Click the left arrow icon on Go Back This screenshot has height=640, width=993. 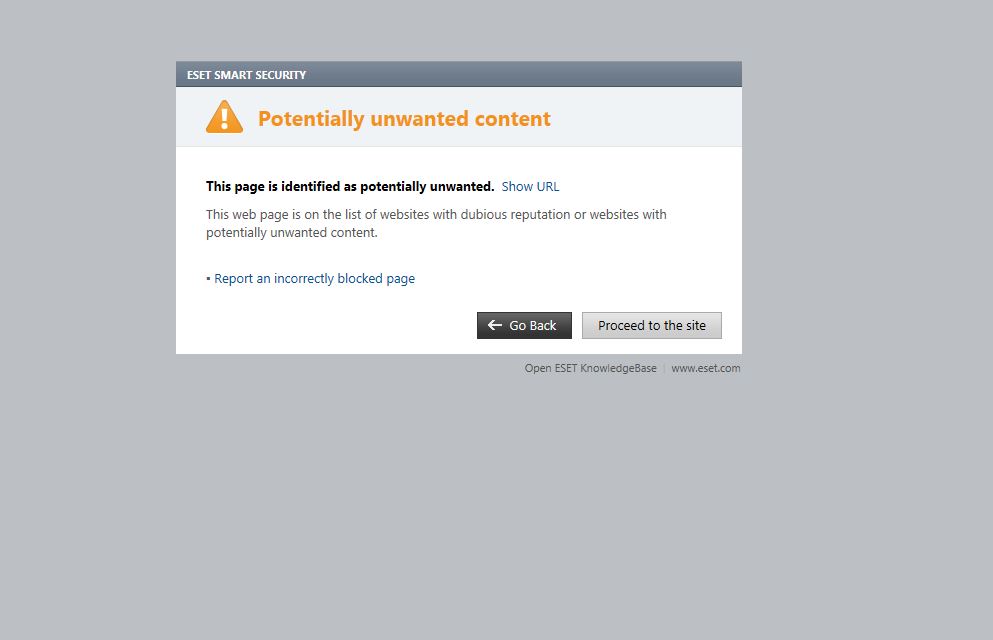pos(495,325)
